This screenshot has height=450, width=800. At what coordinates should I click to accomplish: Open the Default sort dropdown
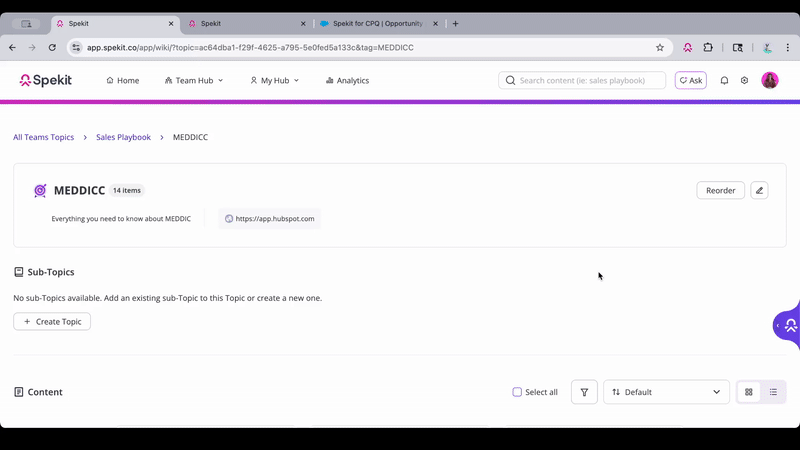point(666,392)
